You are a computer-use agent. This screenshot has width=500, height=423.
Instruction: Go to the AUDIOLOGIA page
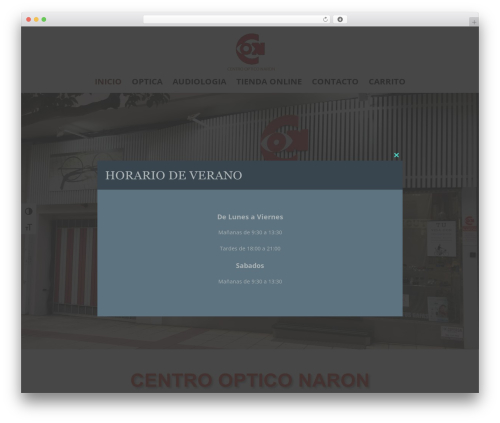point(199,81)
